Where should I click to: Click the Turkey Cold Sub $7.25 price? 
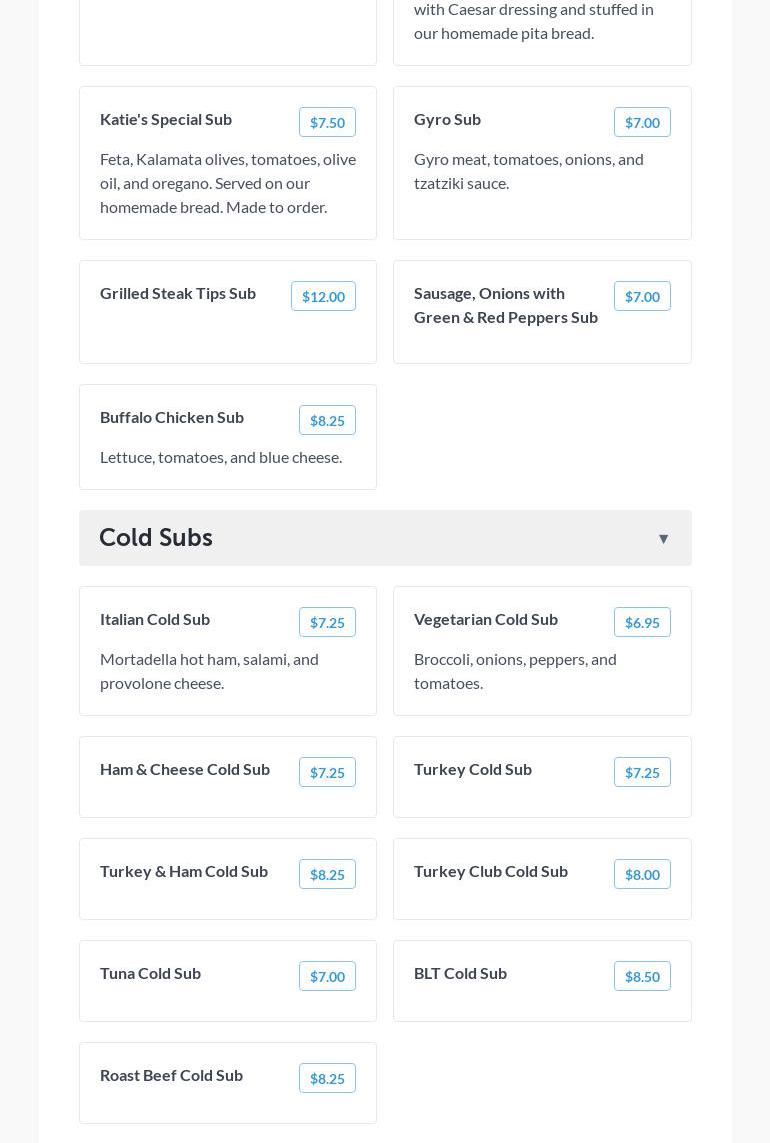pyautogui.click(x=642, y=772)
